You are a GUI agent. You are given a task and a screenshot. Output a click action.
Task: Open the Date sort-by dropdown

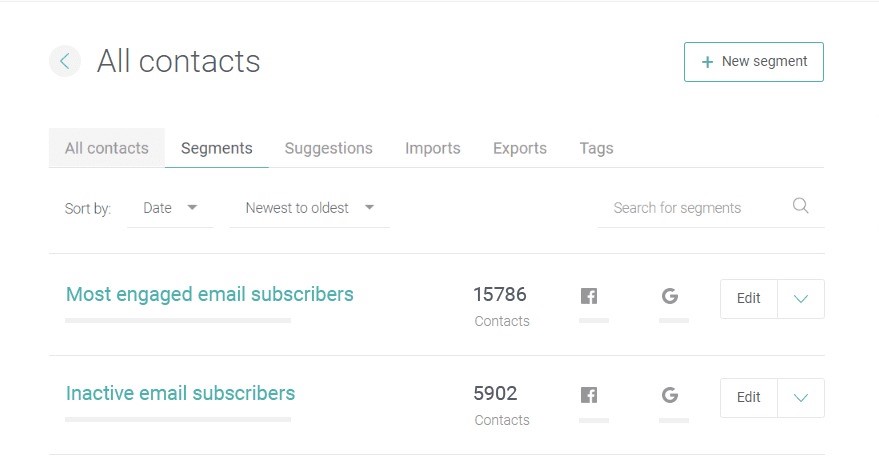pos(170,208)
